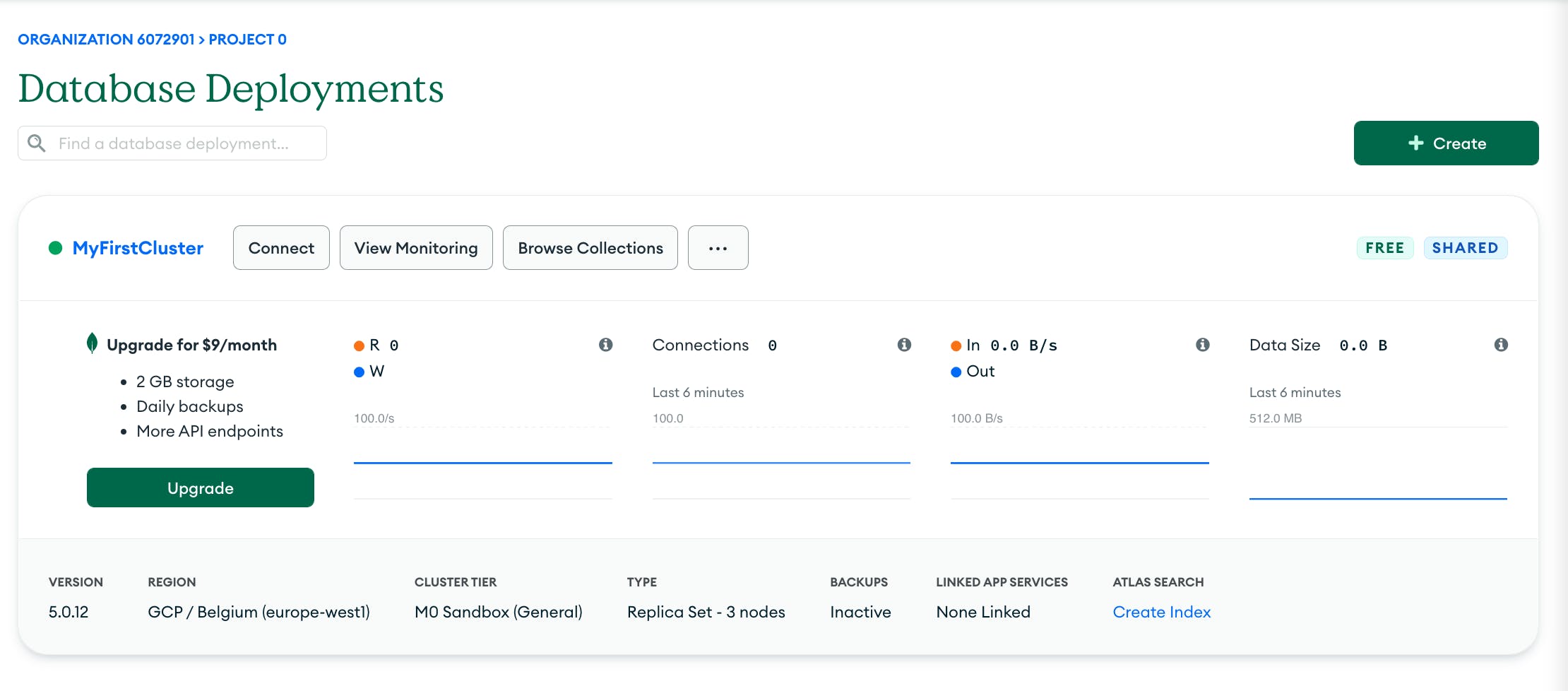Click the search magnifier icon
This screenshot has height=691, width=1568.
(x=37, y=143)
